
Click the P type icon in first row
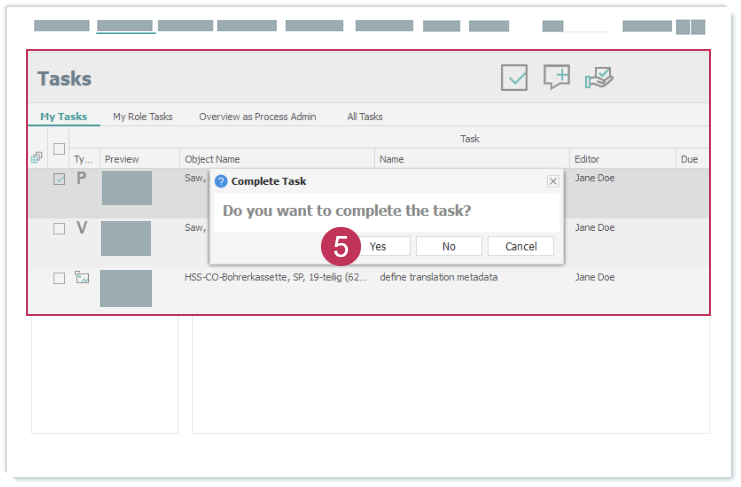click(x=81, y=179)
